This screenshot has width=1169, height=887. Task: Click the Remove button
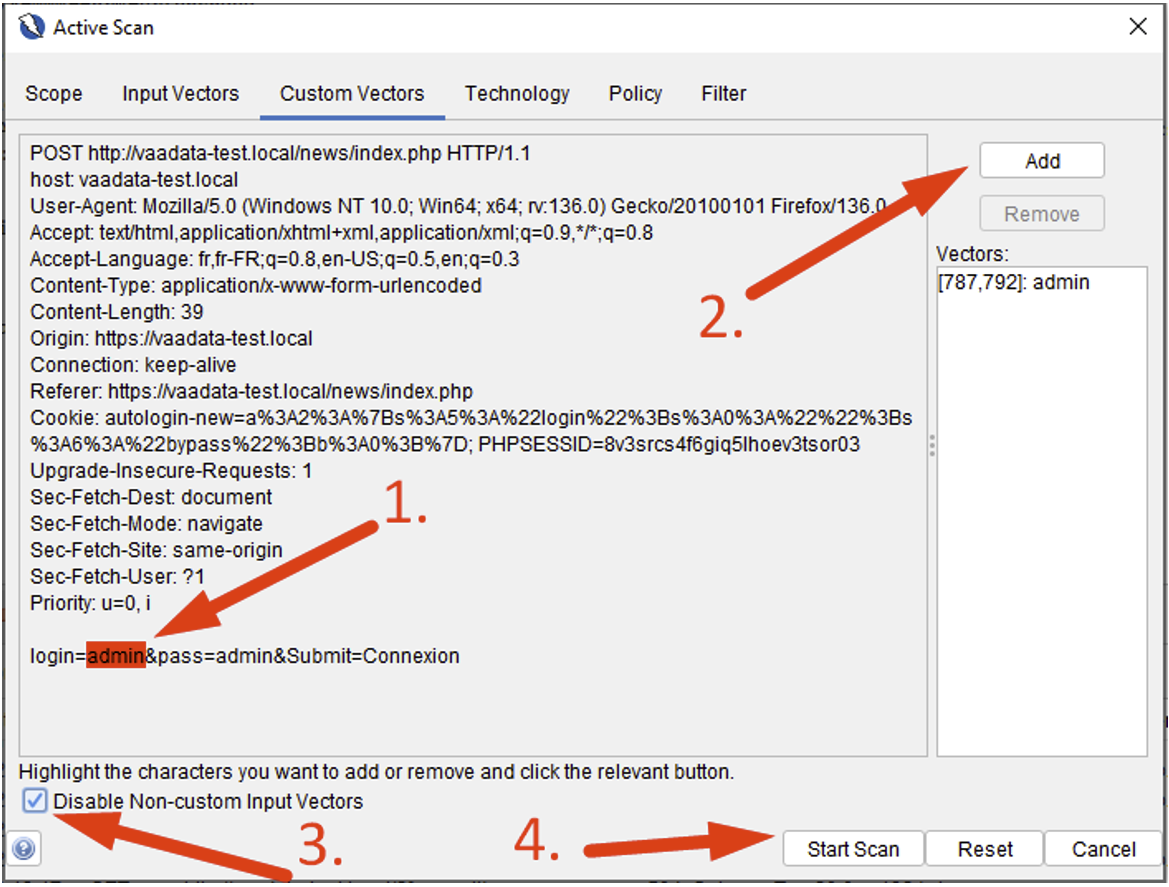1041,213
